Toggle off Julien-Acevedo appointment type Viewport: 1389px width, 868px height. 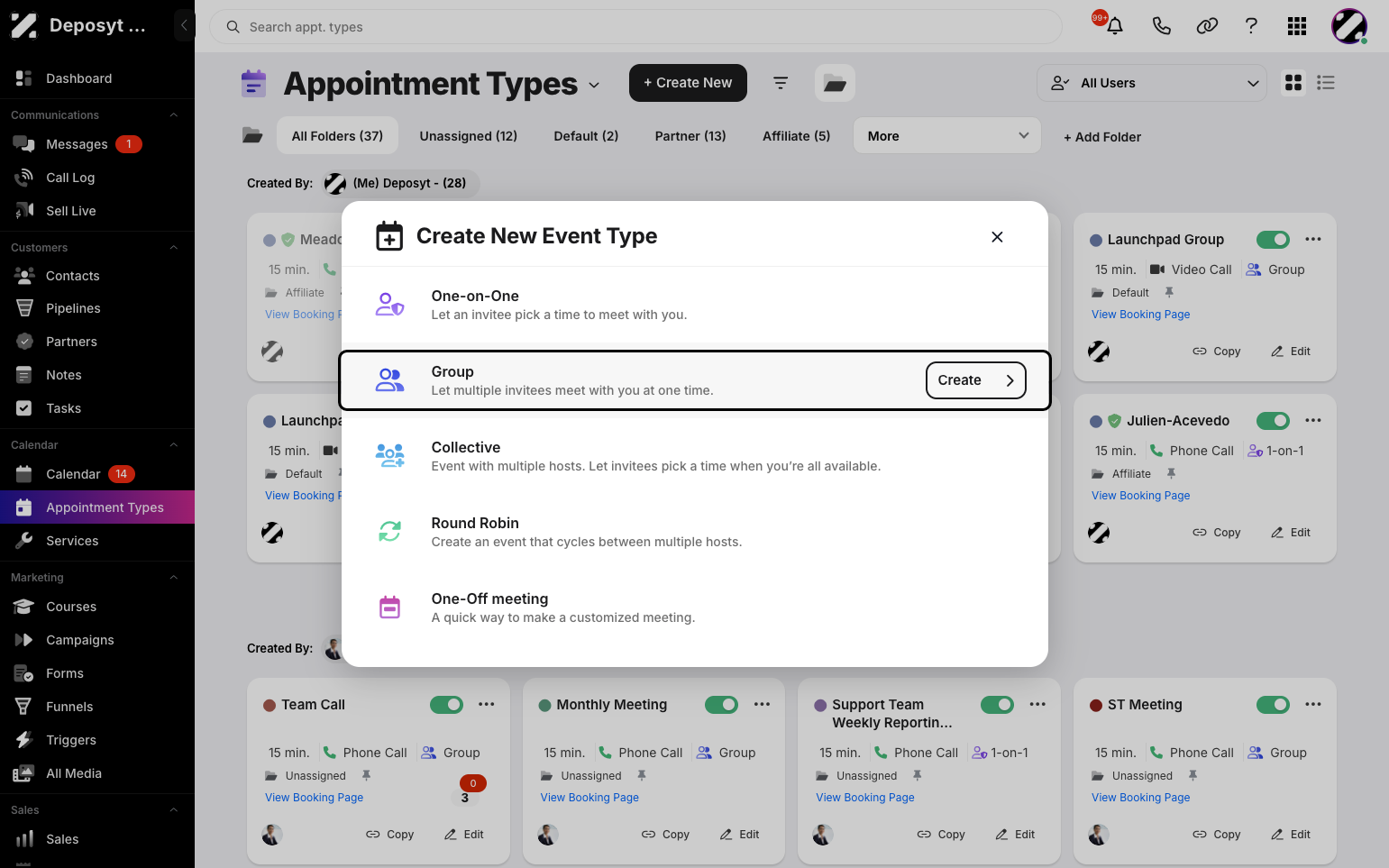pos(1273,421)
